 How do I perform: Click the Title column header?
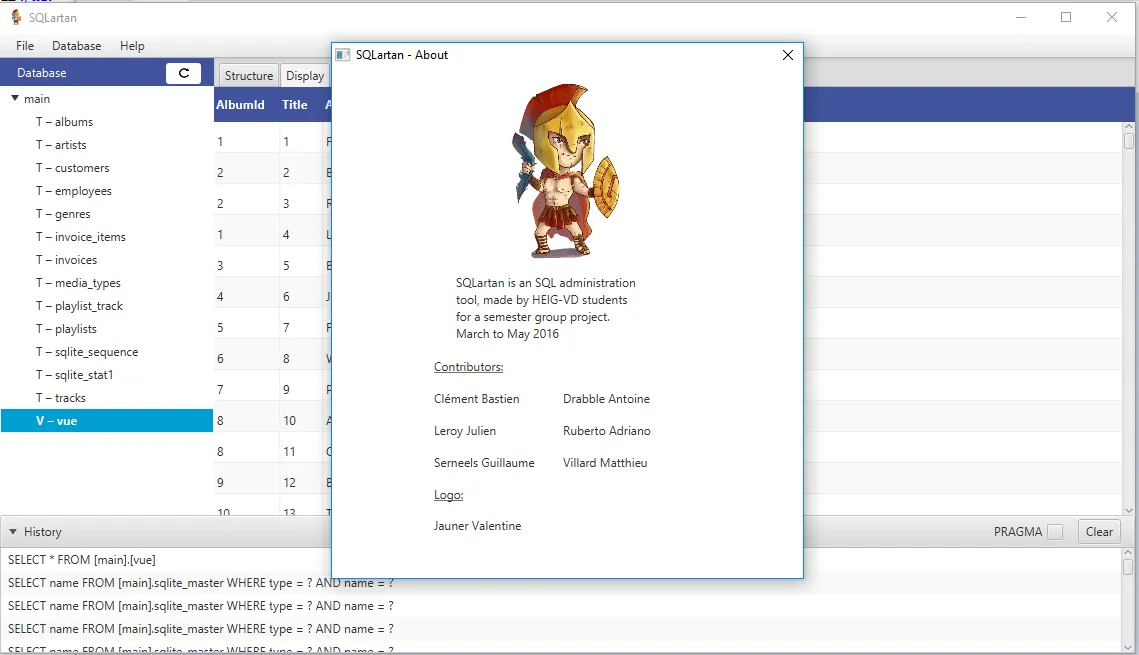295,105
